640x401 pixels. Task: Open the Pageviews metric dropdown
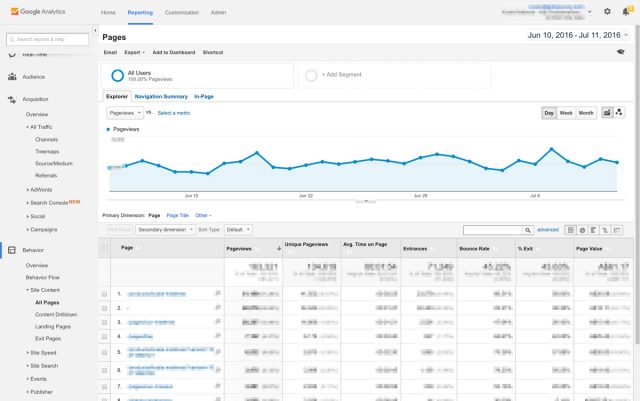point(124,113)
